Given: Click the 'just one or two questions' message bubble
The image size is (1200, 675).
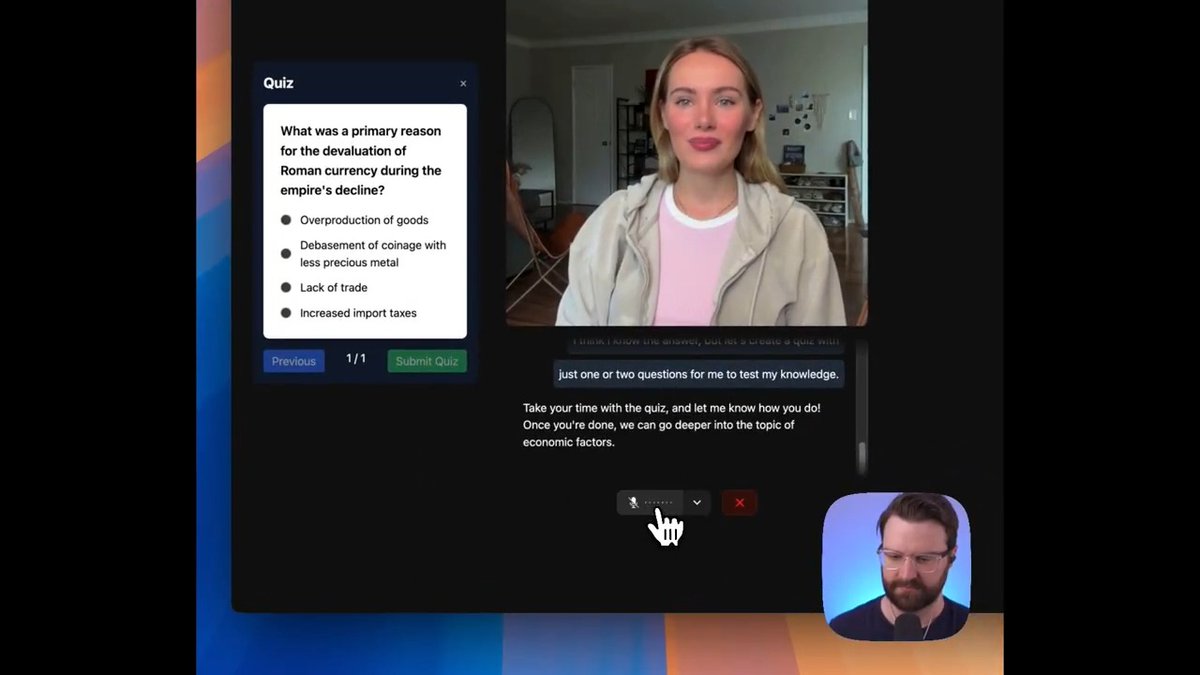Looking at the screenshot, I should coord(698,374).
